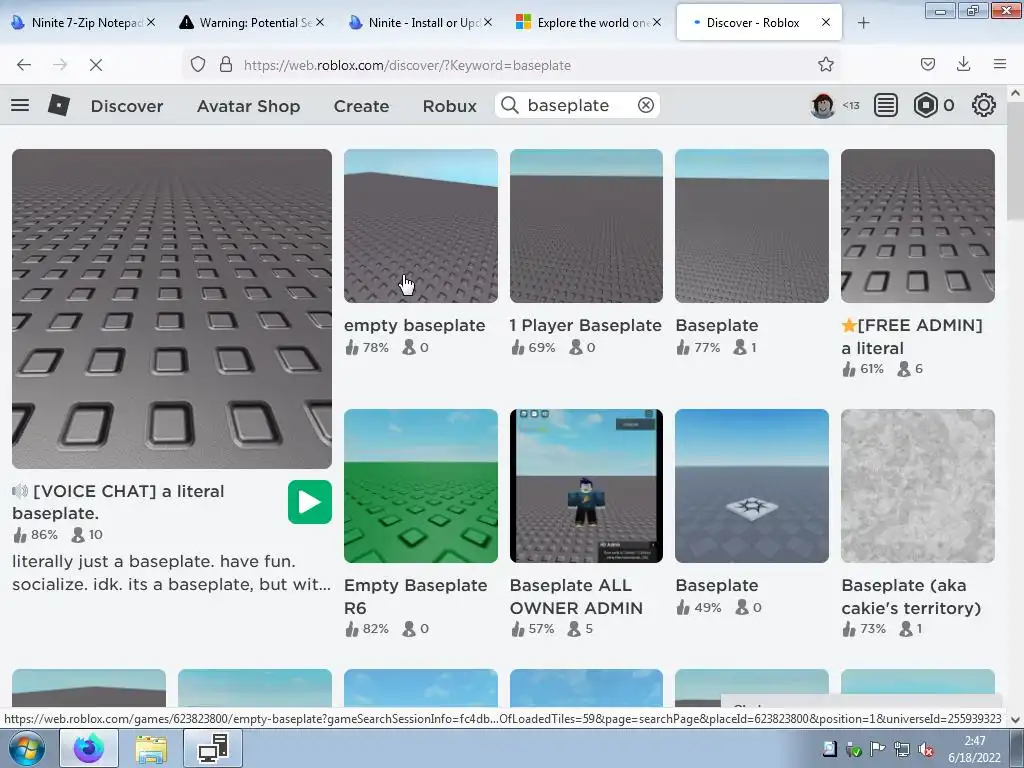Click the Roblox logo home icon

pos(59,105)
